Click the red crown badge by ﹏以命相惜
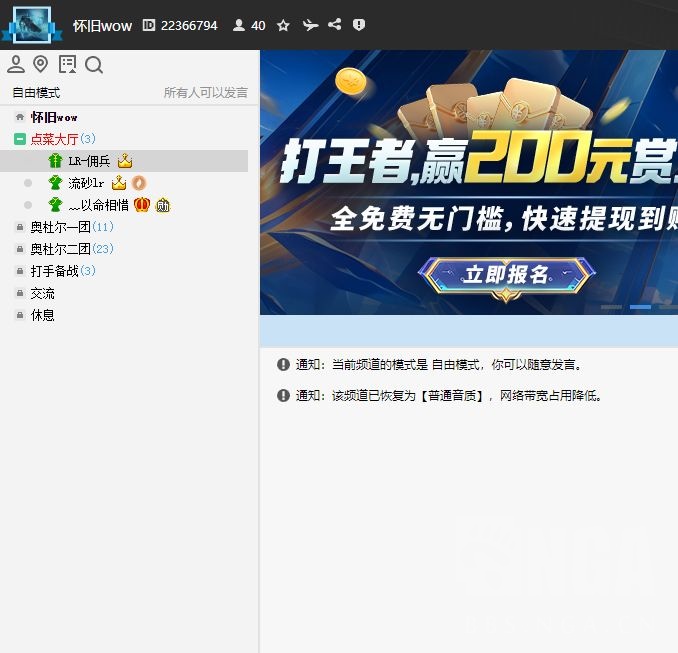 [142, 205]
